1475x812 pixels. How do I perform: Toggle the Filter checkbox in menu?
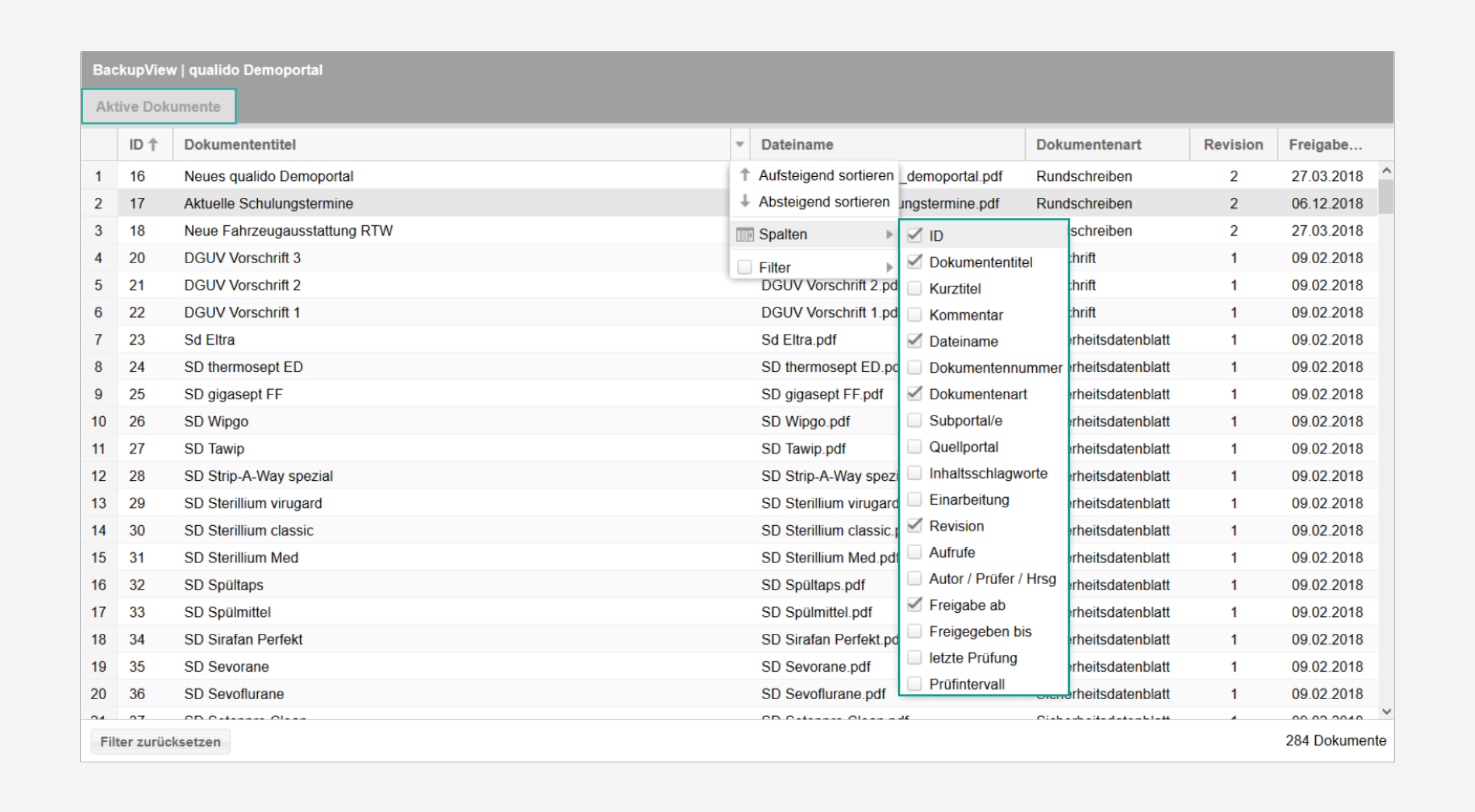click(x=745, y=267)
